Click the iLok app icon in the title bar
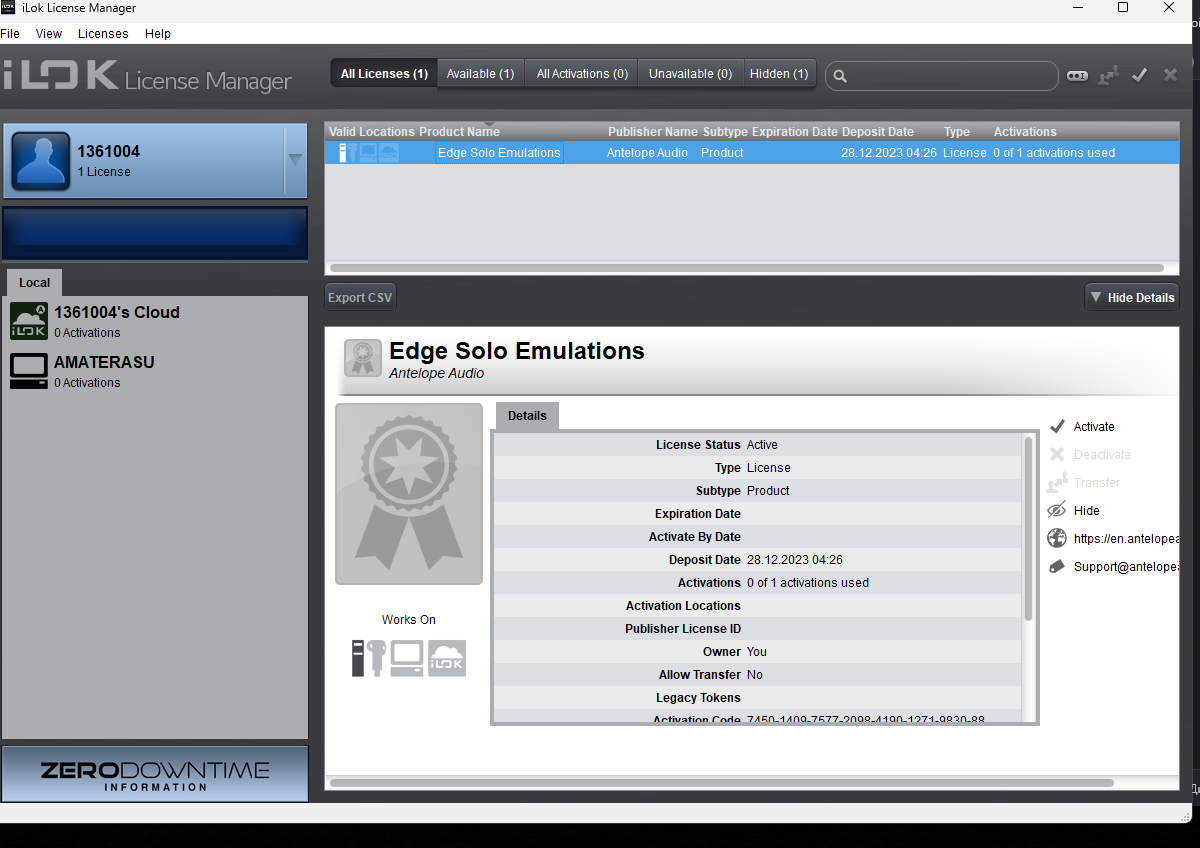 click(x=8, y=8)
